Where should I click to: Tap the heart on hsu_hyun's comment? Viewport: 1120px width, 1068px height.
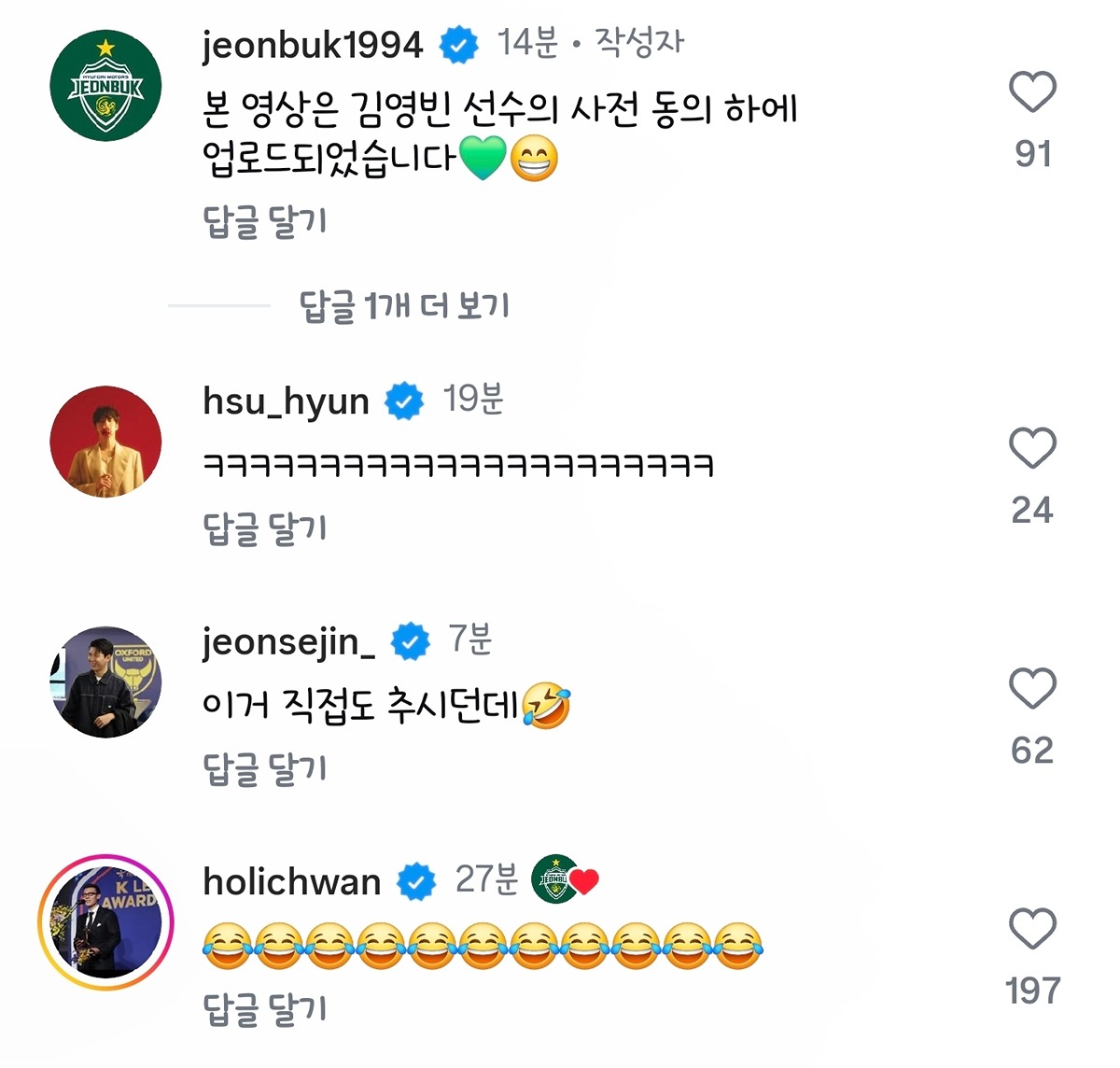pyautogui.click(x=1032, y=448)
